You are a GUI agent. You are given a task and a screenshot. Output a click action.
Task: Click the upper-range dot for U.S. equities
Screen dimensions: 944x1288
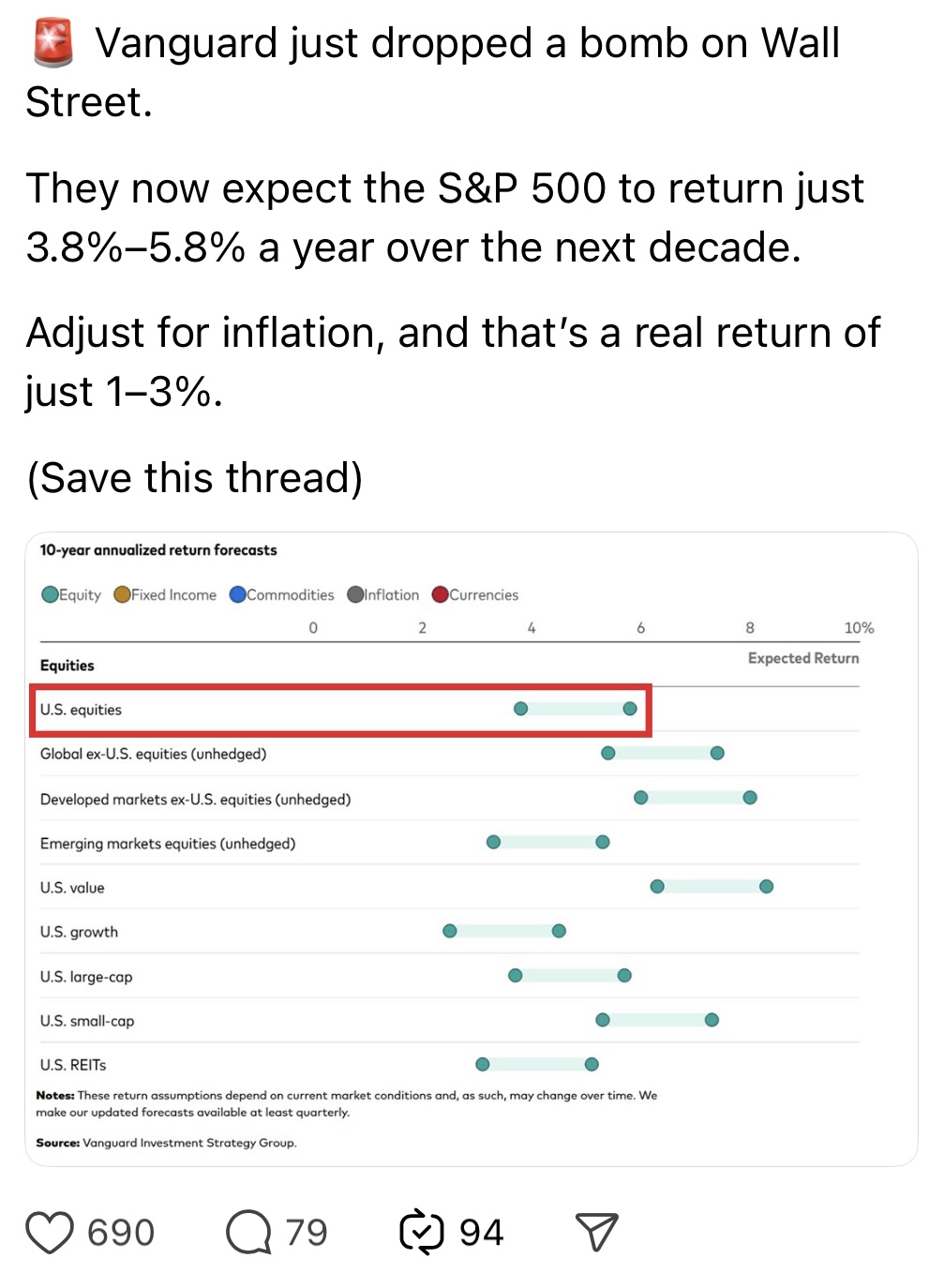tap(630, 709)
